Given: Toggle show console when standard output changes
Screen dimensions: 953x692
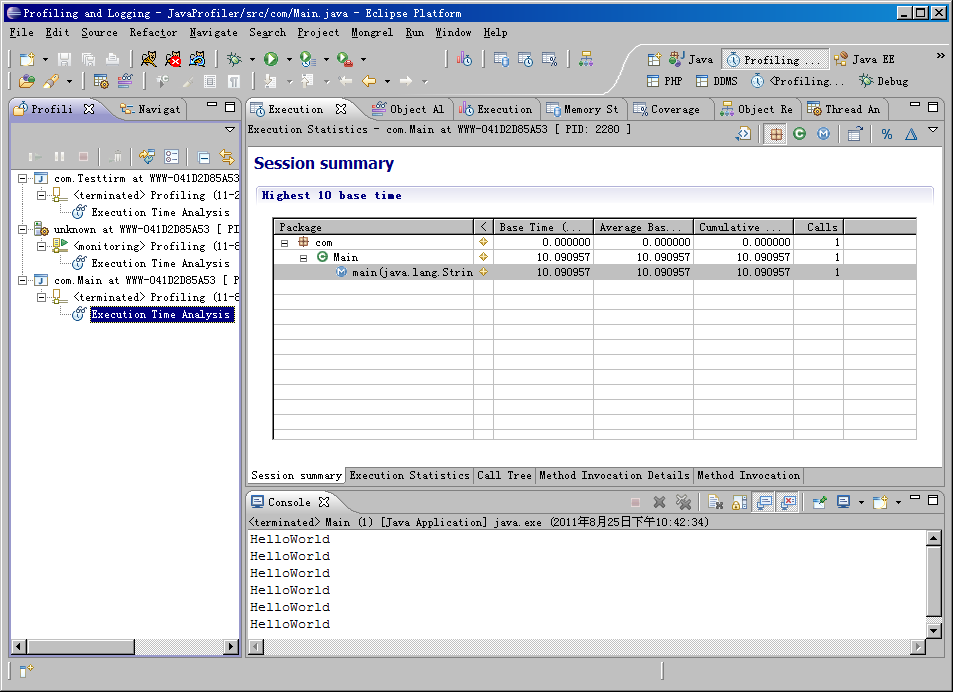Looking at the screenshot, I should click(x=764, y=502).
